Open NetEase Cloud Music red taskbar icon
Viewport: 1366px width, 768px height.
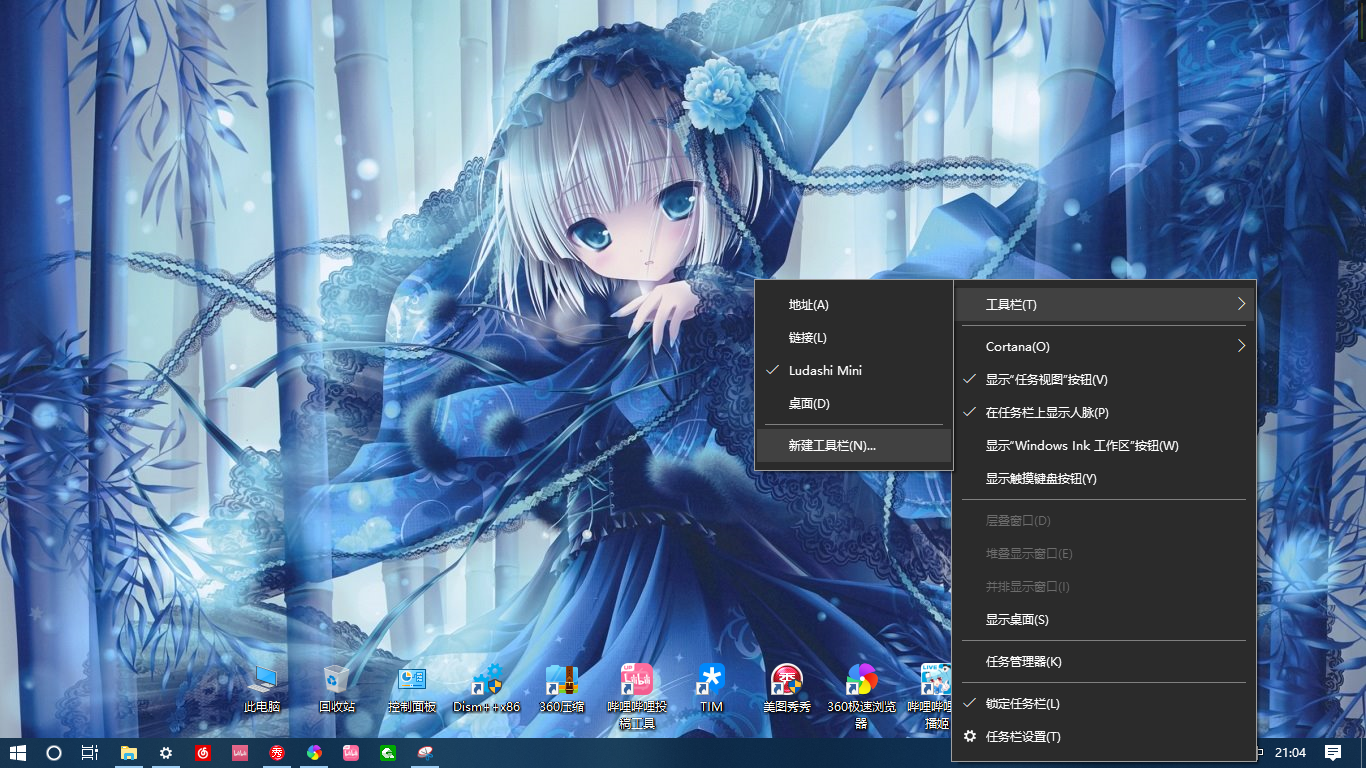(203, 752)
